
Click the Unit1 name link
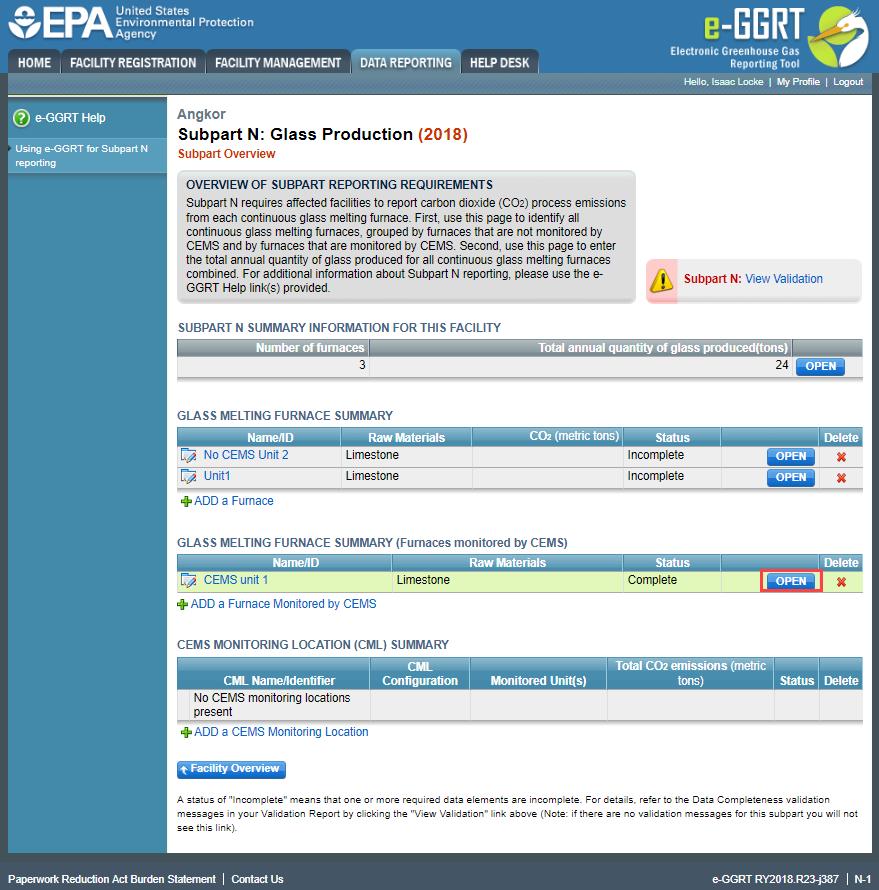[x=217, y=476]
